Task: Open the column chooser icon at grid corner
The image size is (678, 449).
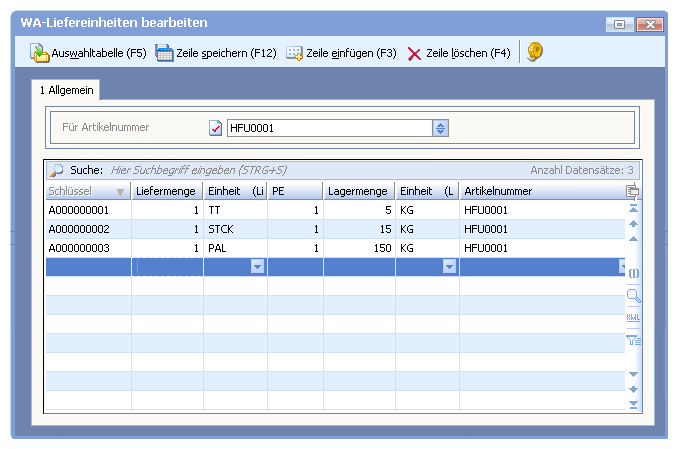Action: (632, 191)
